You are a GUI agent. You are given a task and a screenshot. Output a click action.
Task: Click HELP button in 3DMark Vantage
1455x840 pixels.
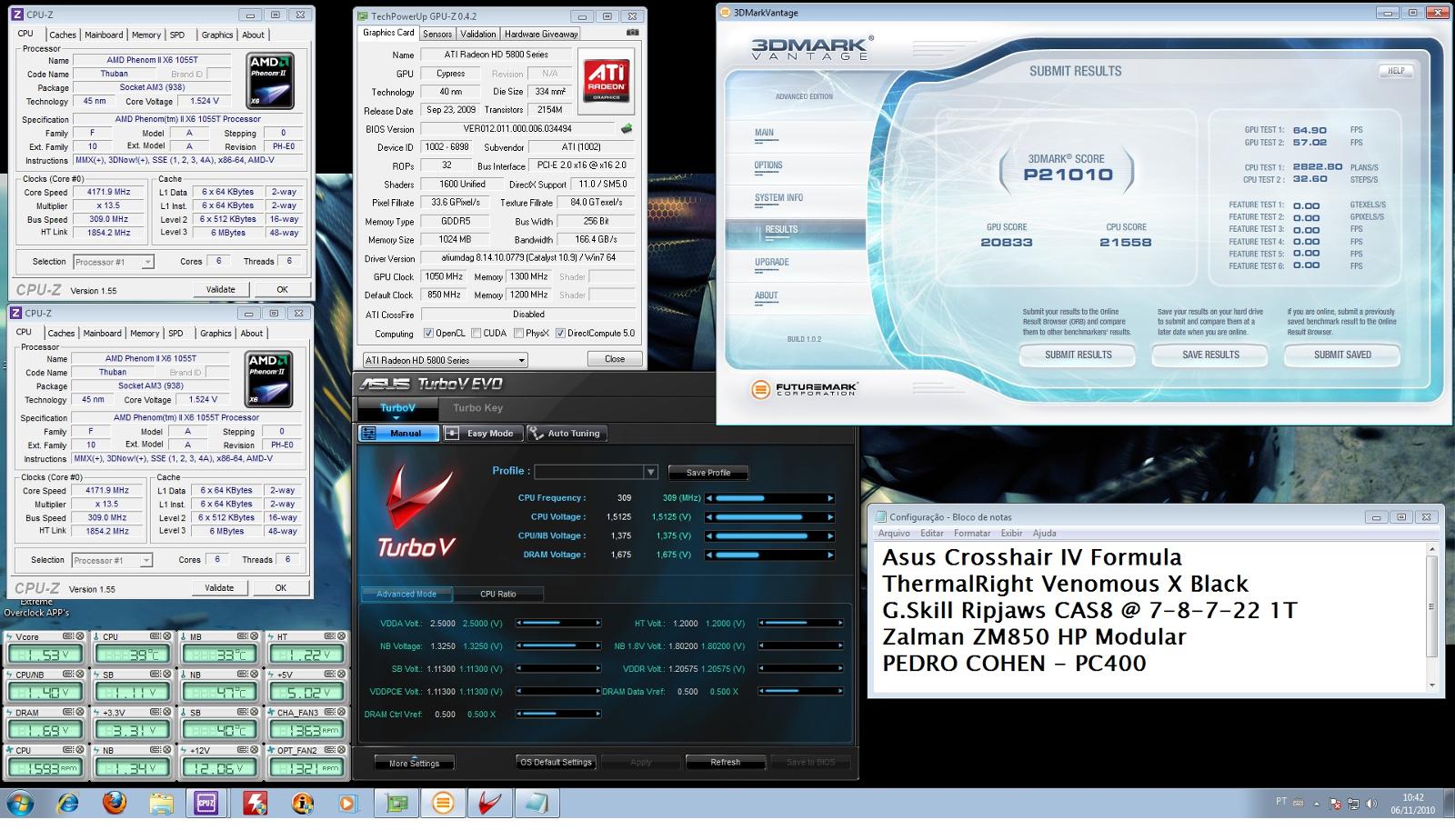pyautogui.click(x=1396, y=71)
